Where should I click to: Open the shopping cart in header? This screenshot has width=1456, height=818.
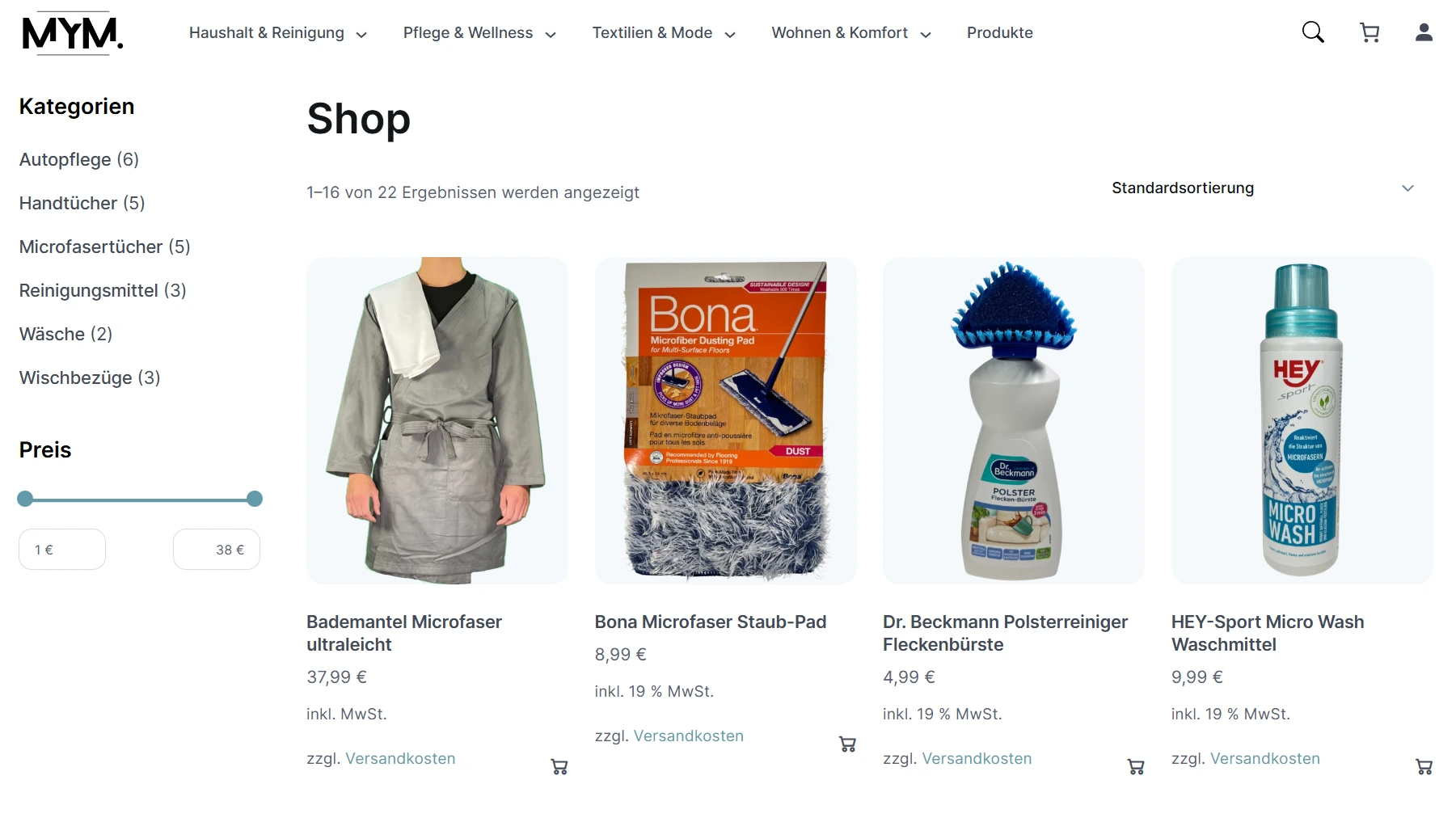coord(1369,32)
